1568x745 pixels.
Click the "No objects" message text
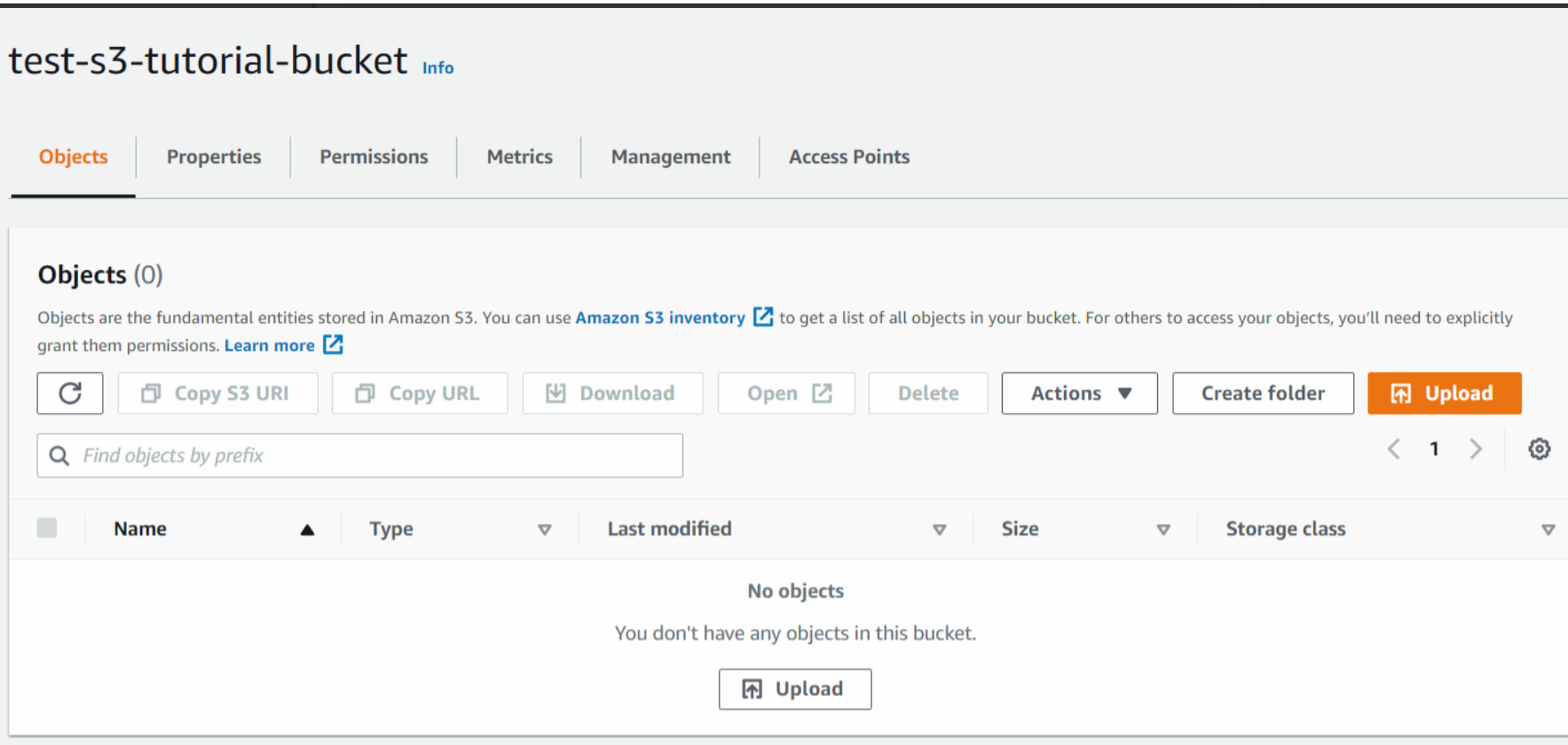click(x=795, y=591)
